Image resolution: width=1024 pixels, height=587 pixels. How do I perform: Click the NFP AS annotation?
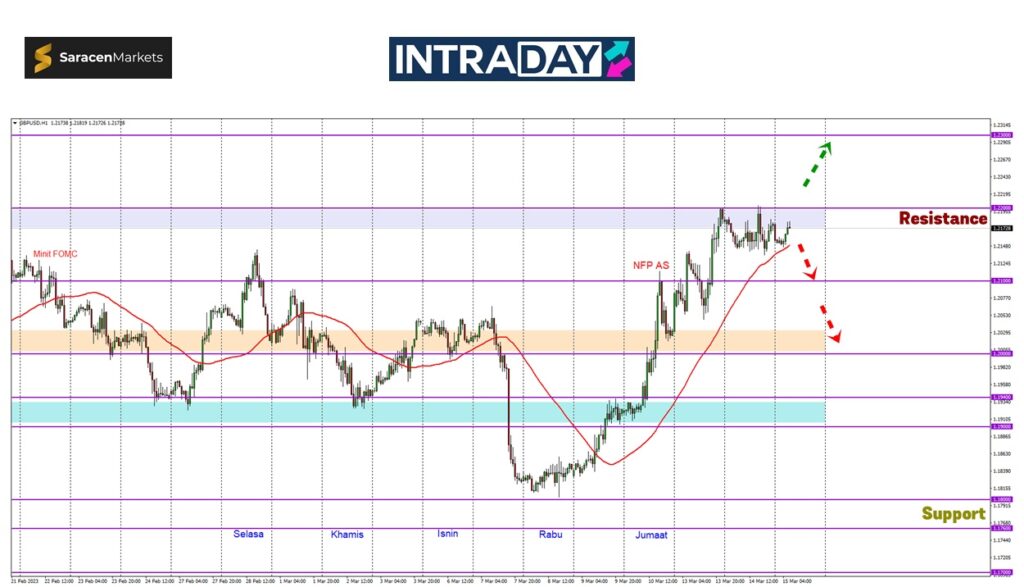(650, 266)
